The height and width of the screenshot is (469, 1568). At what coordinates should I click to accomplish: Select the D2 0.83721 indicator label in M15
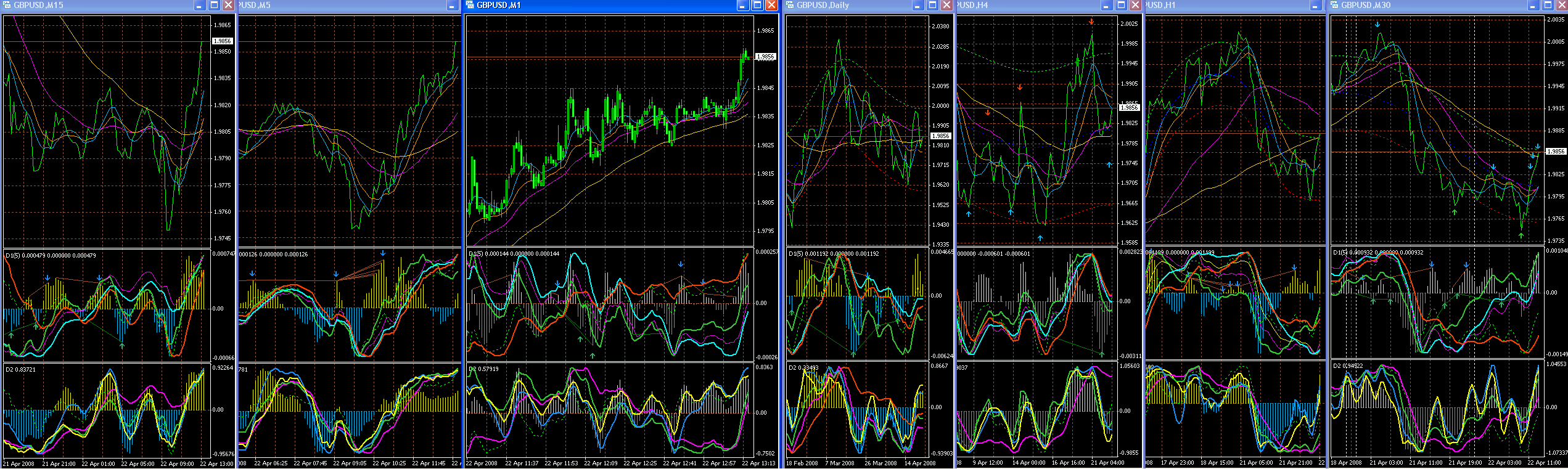(x=20, y=370)
